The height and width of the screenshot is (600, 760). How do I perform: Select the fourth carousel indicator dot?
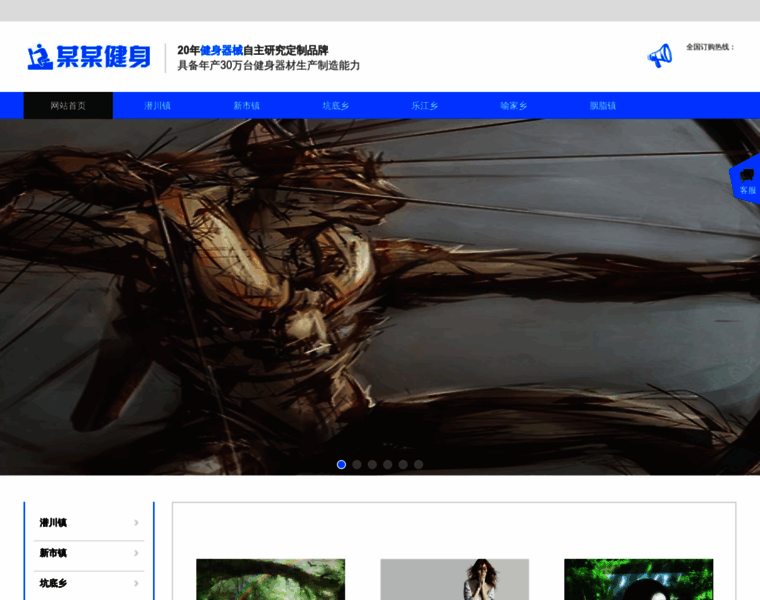pos(387,464)
